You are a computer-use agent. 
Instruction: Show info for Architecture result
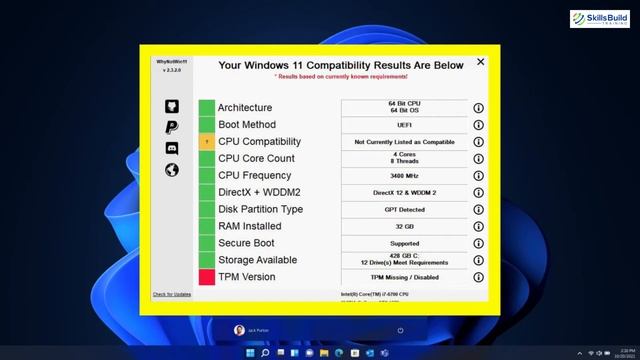click(478, 108)
